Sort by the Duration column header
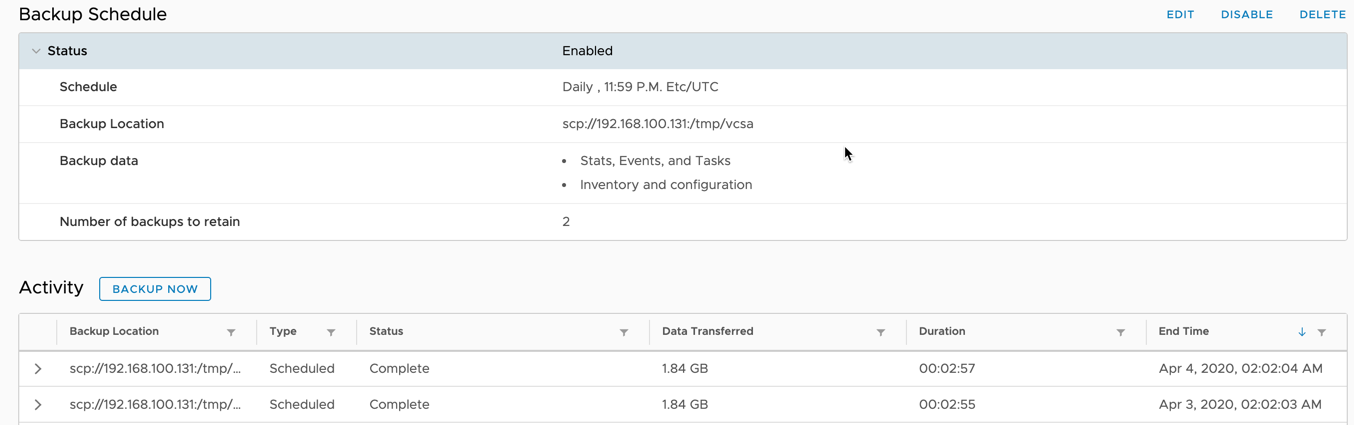The width and height of the screenshot is (1354, 425). 942,331
